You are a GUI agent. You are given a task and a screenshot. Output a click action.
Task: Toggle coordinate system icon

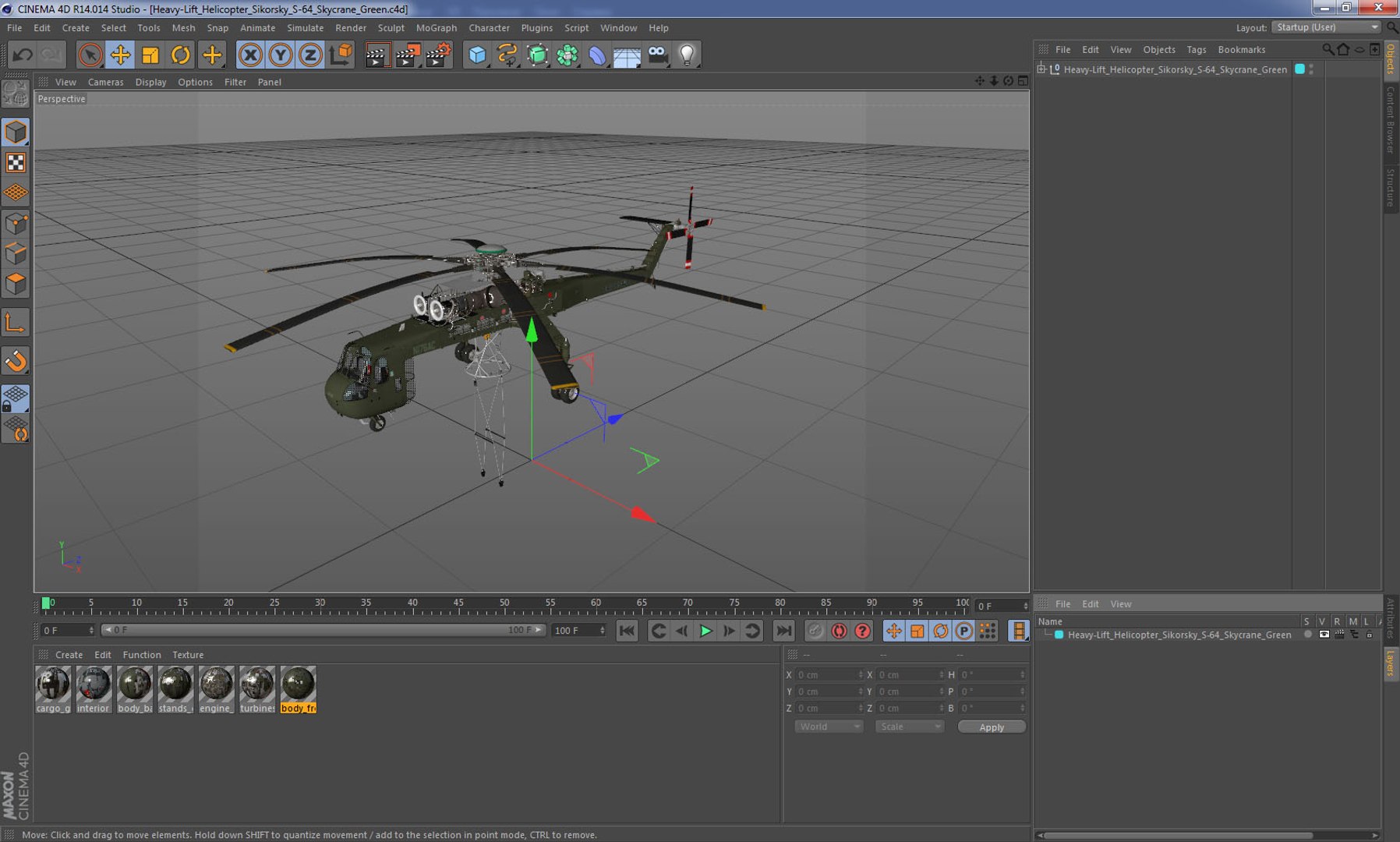pos(341,55)
